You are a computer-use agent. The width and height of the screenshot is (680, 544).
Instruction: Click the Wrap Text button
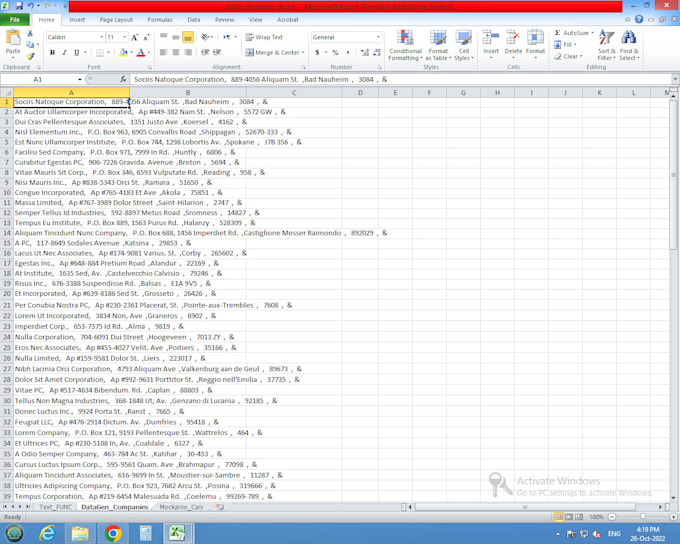264,37
